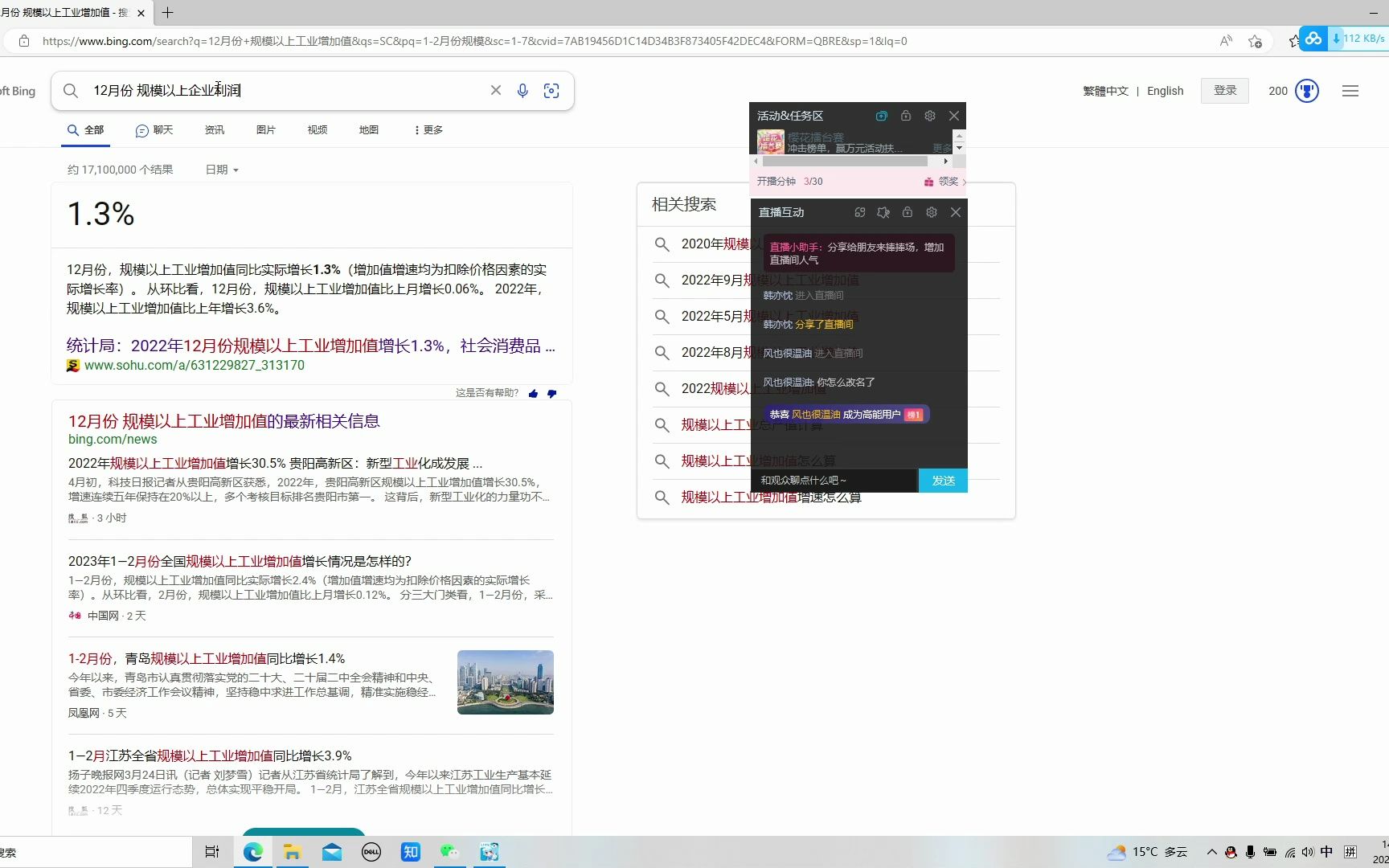This screenshot has height=868, width=1389.
Task: Open WeChat from taskbar
Action: (449, 852)
